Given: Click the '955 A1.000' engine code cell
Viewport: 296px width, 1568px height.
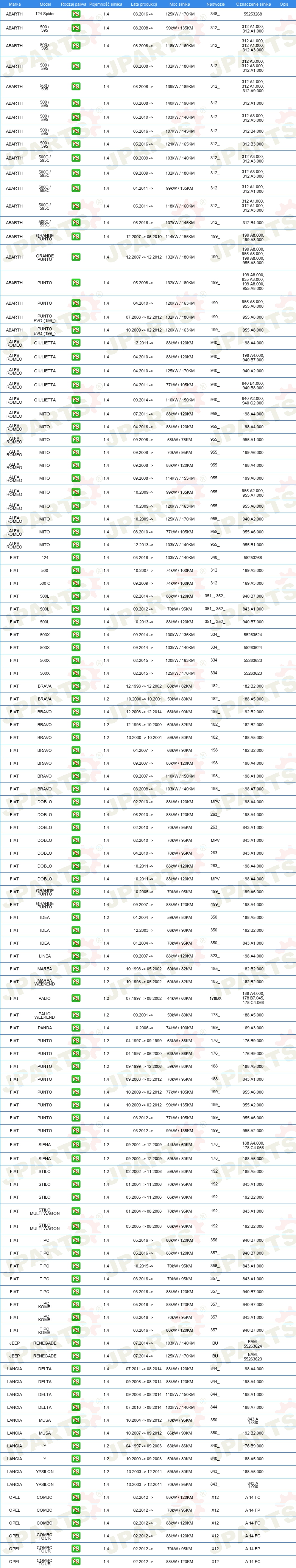Looking at the screenshot, I should pyautogui.click(x=253, y=440).
